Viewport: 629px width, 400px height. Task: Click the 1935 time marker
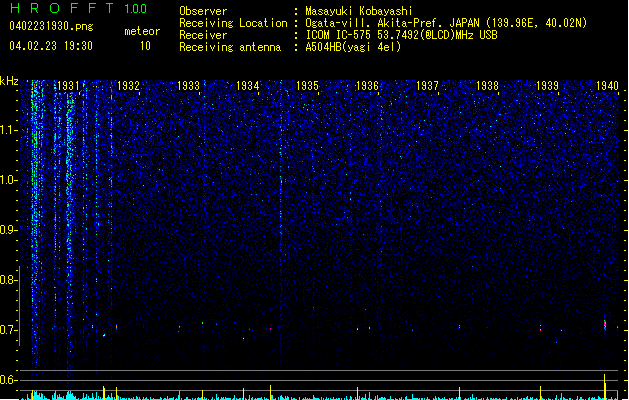(x=307, y=86)
